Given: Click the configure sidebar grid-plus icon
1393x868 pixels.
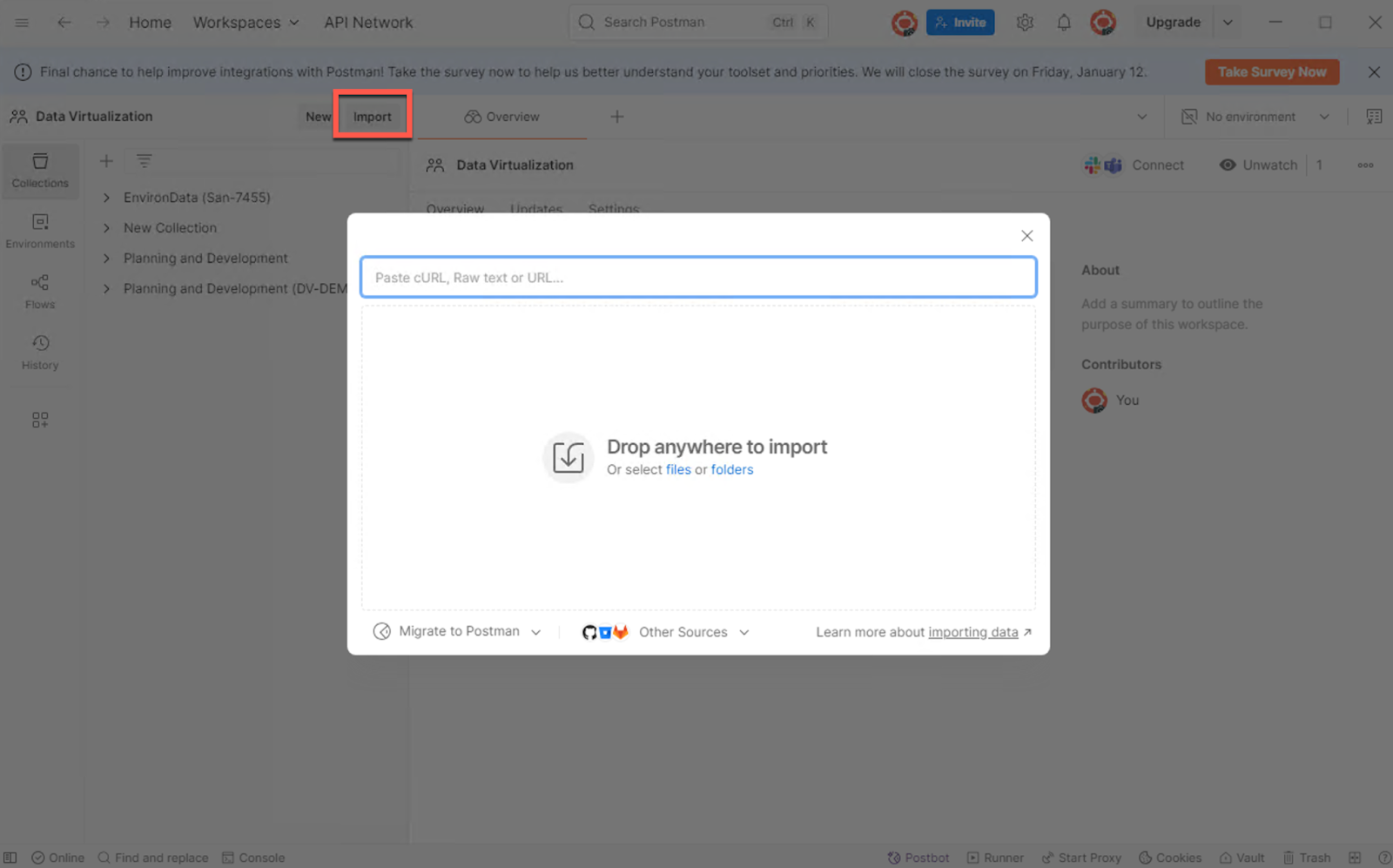Looking at the screenshot, I should (x=40, y=420).
